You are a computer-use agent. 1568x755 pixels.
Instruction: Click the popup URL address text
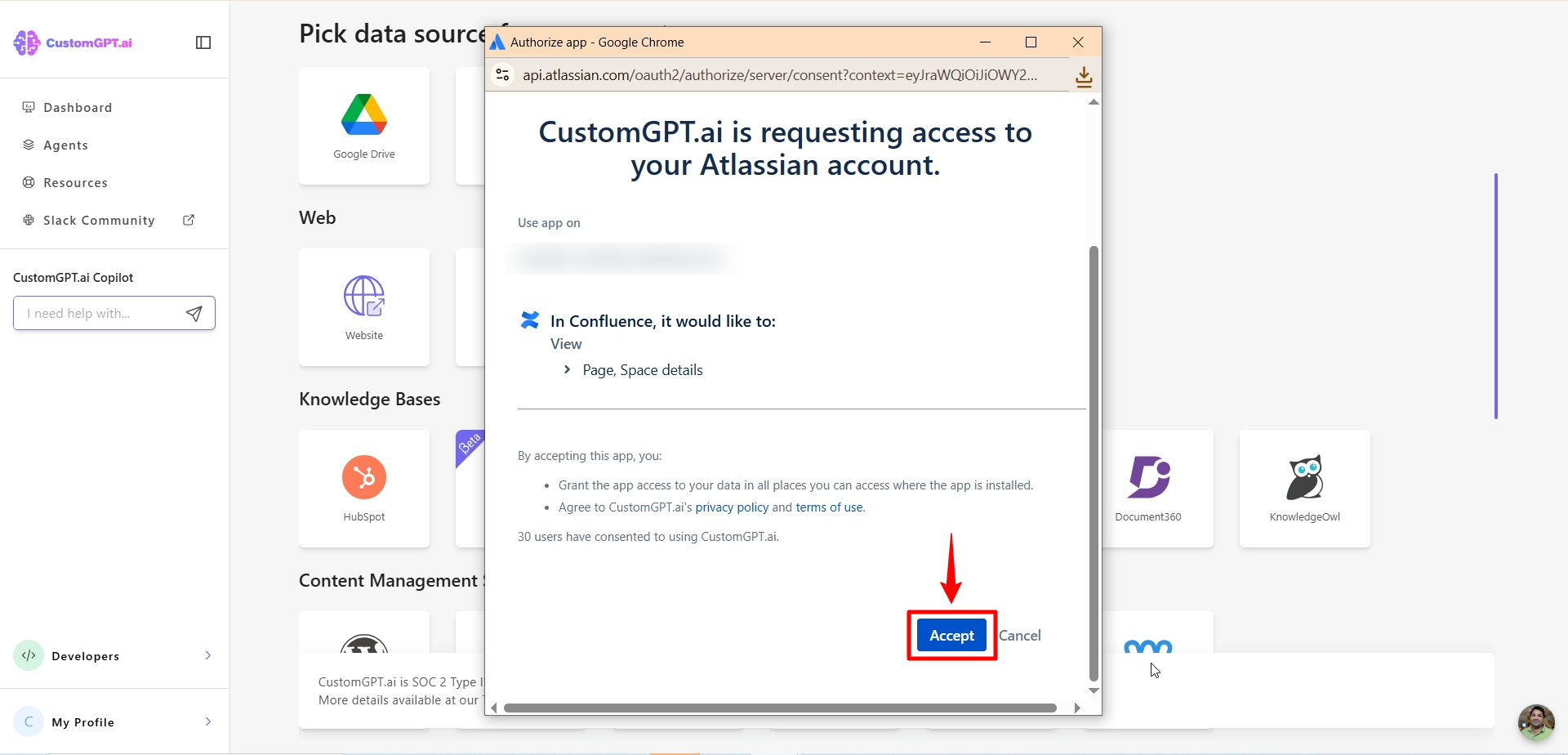780,75
